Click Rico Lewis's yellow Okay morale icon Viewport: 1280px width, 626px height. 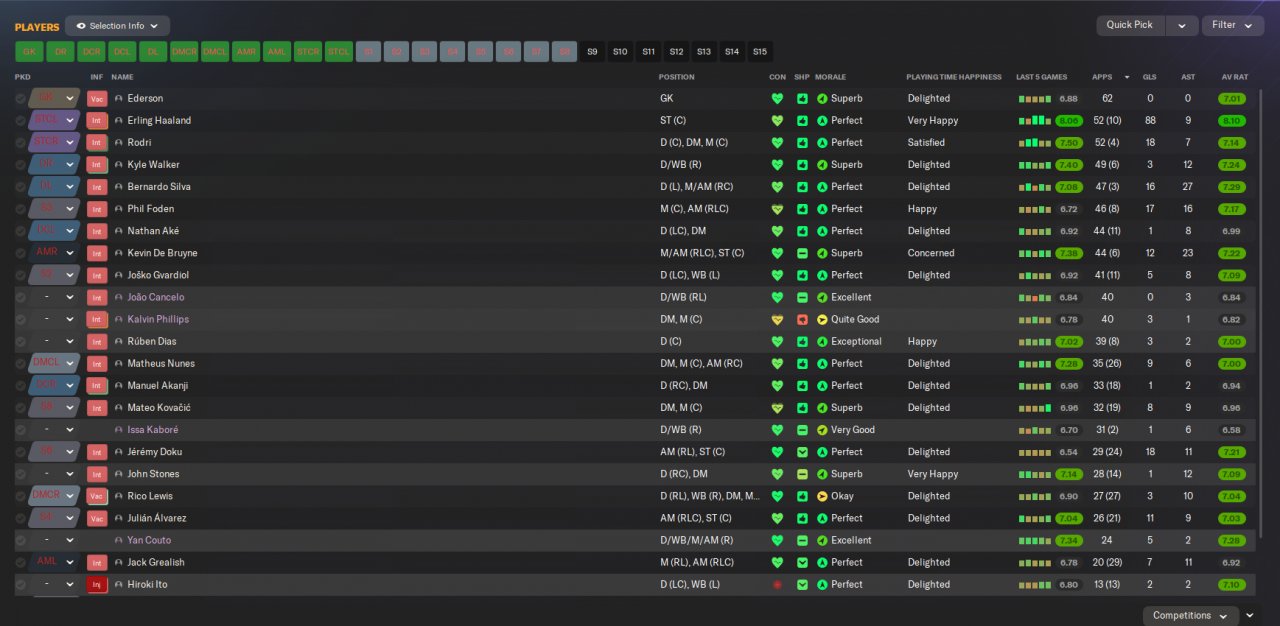coord(822,496)
